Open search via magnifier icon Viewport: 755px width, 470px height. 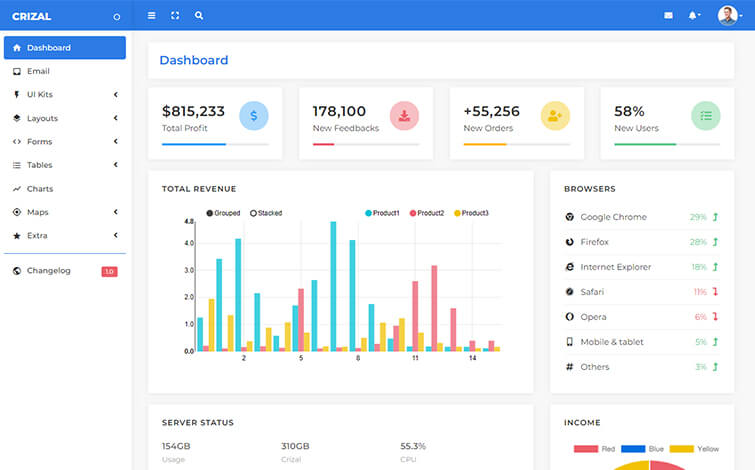(x=199, y=15)
